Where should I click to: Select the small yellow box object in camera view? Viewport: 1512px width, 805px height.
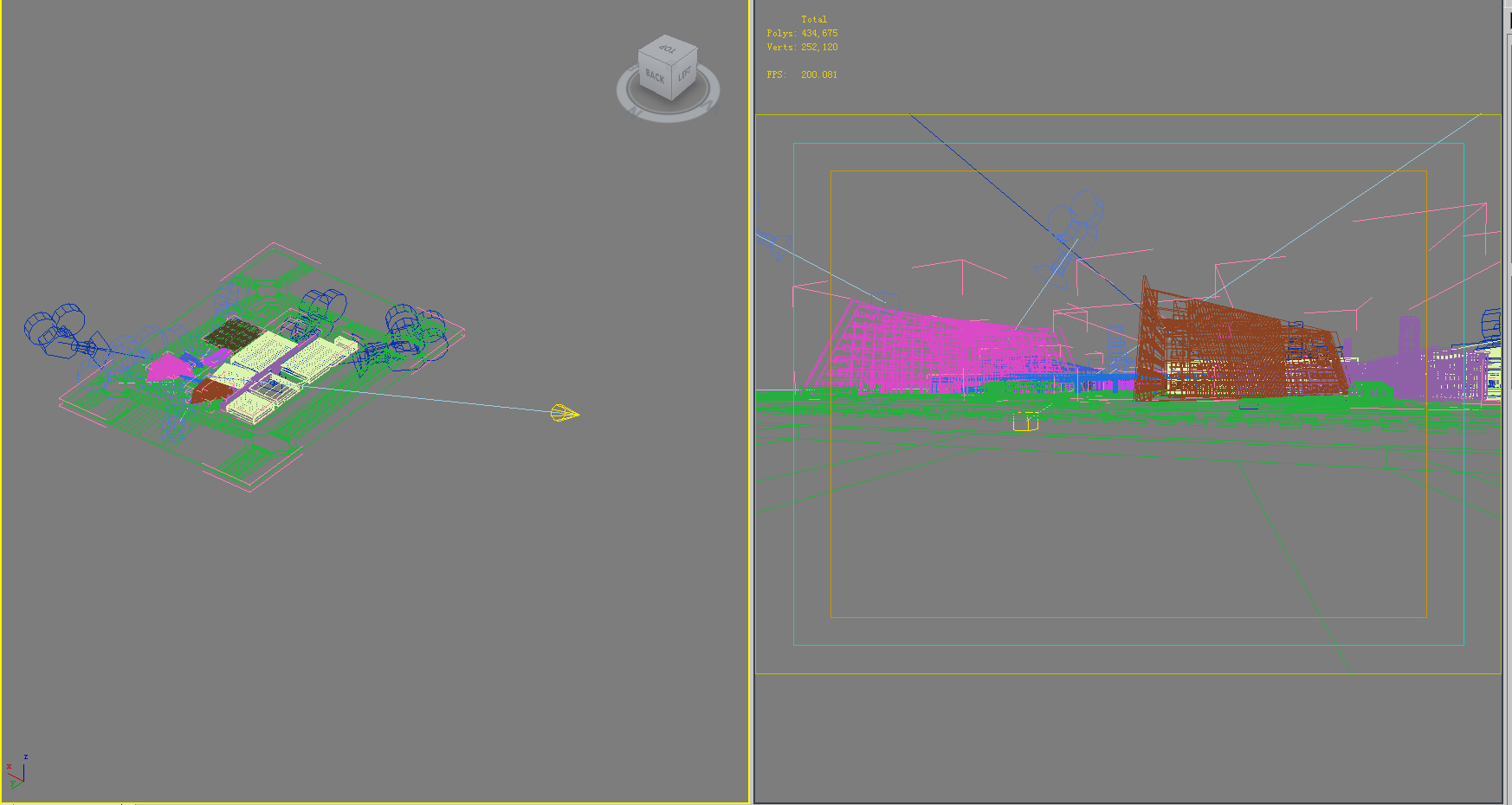point(1025,422)
